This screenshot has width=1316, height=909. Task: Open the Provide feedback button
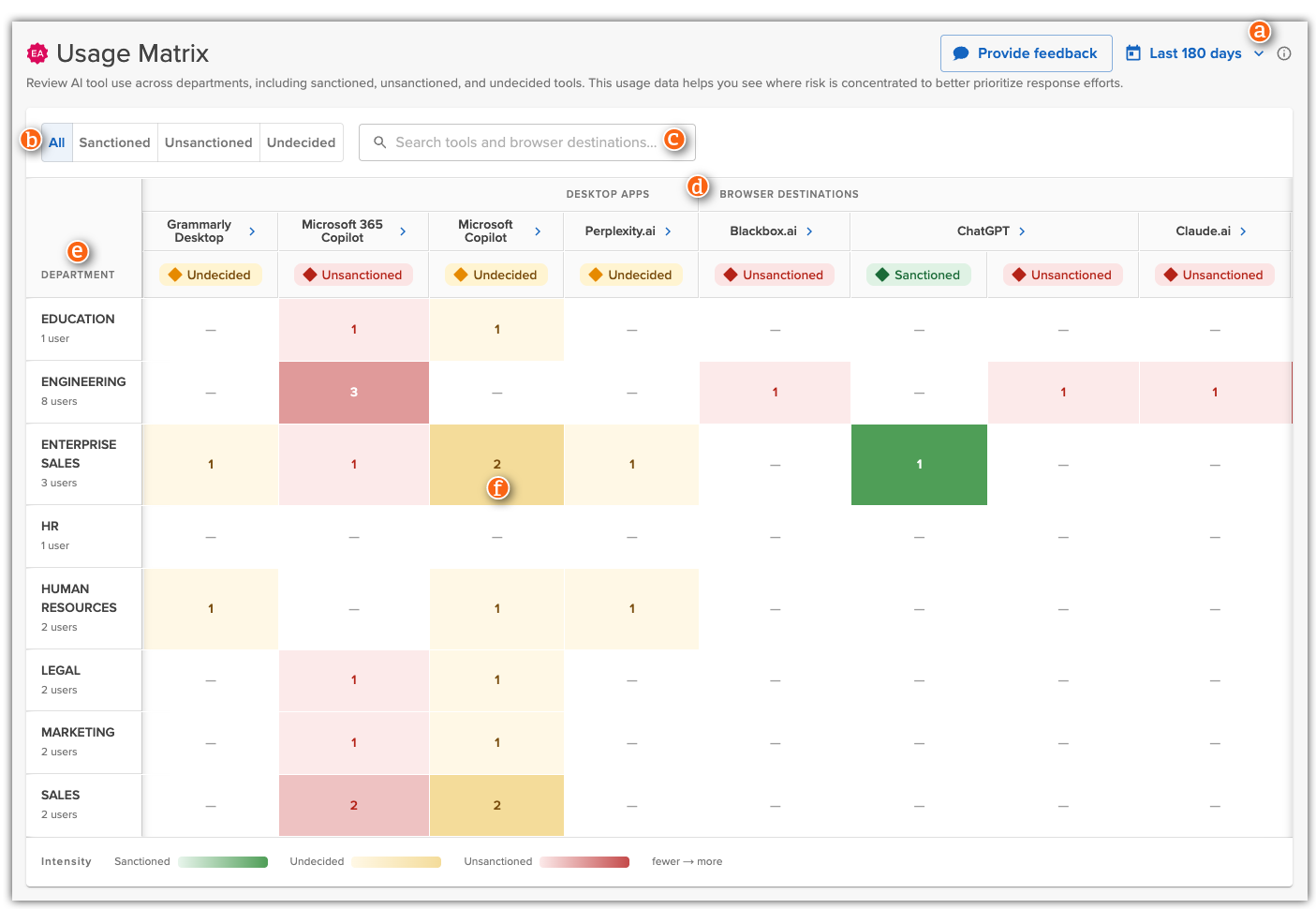click(1027, 53)
